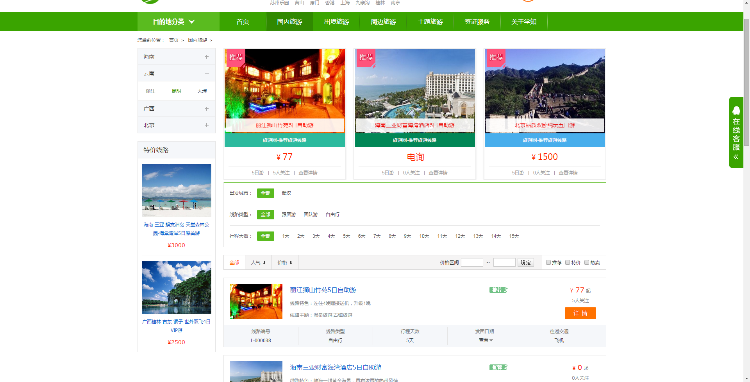Screen dimensions: 750x382
Task: Select the 自由行 route type filter
Action: click(332, 215)
